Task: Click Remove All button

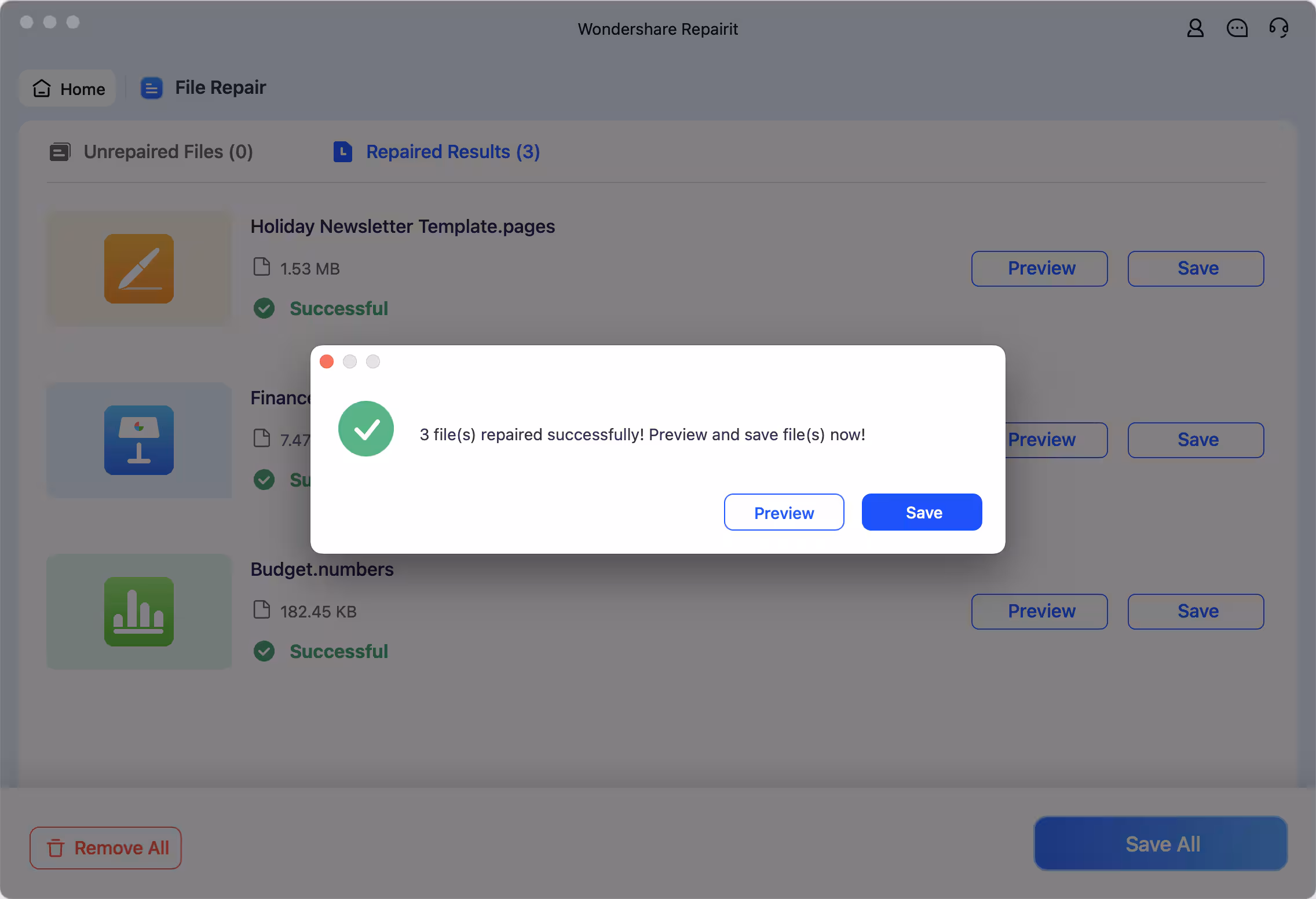Action: point(105,847)
